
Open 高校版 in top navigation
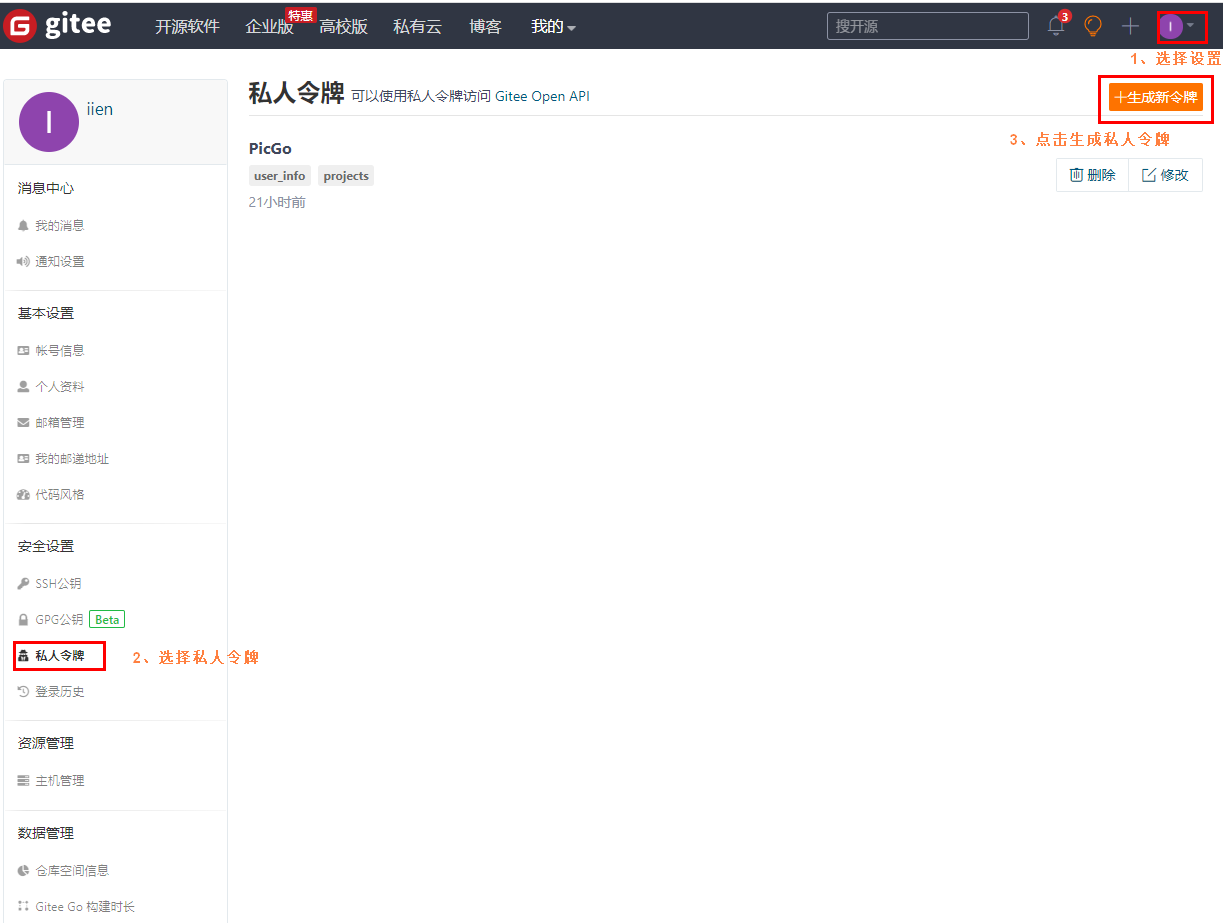pos(343,27)
